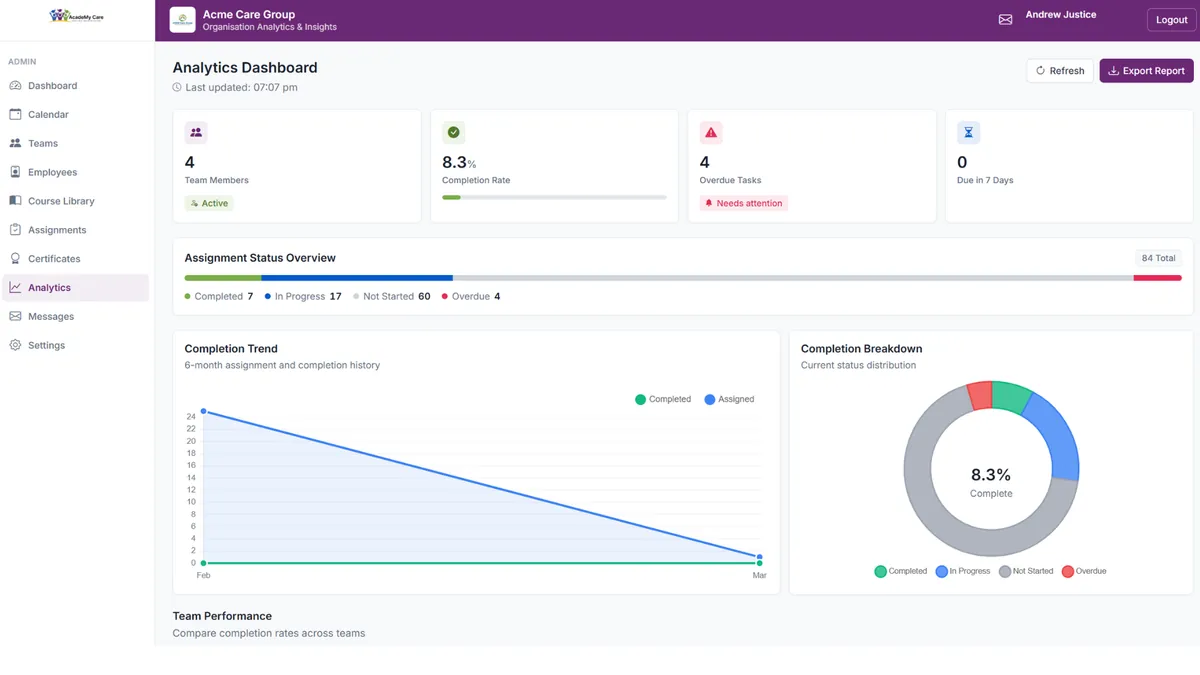Screen dimensions: 1200x675
Task: Toggle the Completed series in trend legend
Action: [x=663, y=399]
